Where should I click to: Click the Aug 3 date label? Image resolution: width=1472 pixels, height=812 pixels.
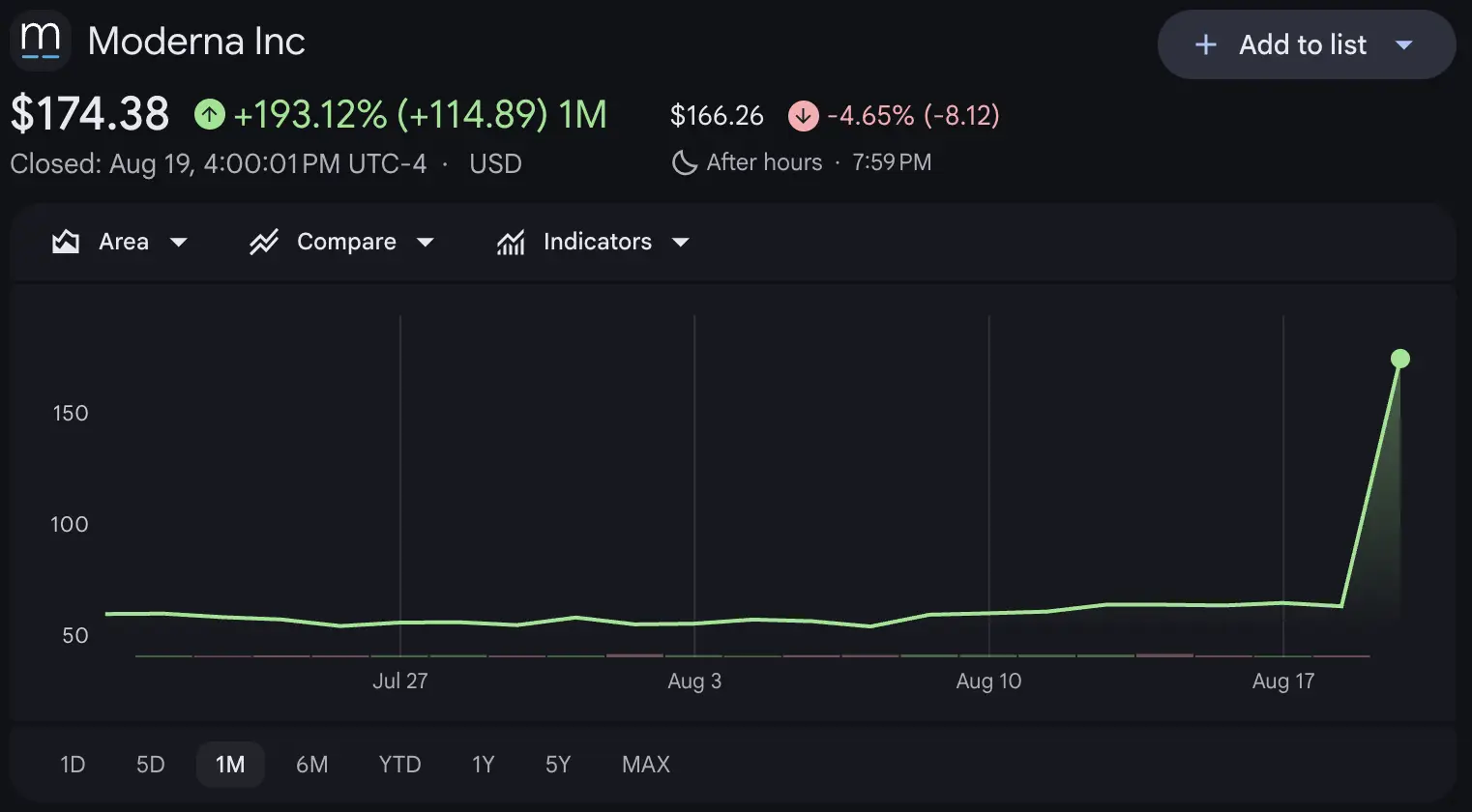click(694, 681)
